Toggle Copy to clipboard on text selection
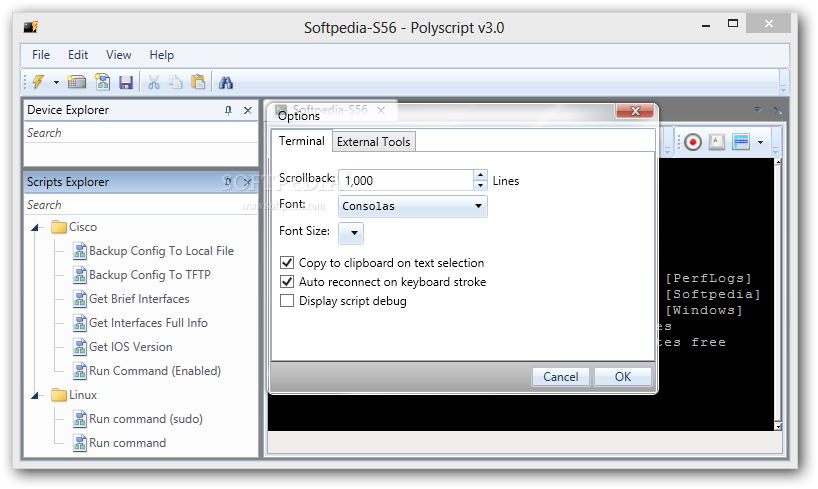Image resolution: width=818 pixels, height=489 pixels. 287,263
